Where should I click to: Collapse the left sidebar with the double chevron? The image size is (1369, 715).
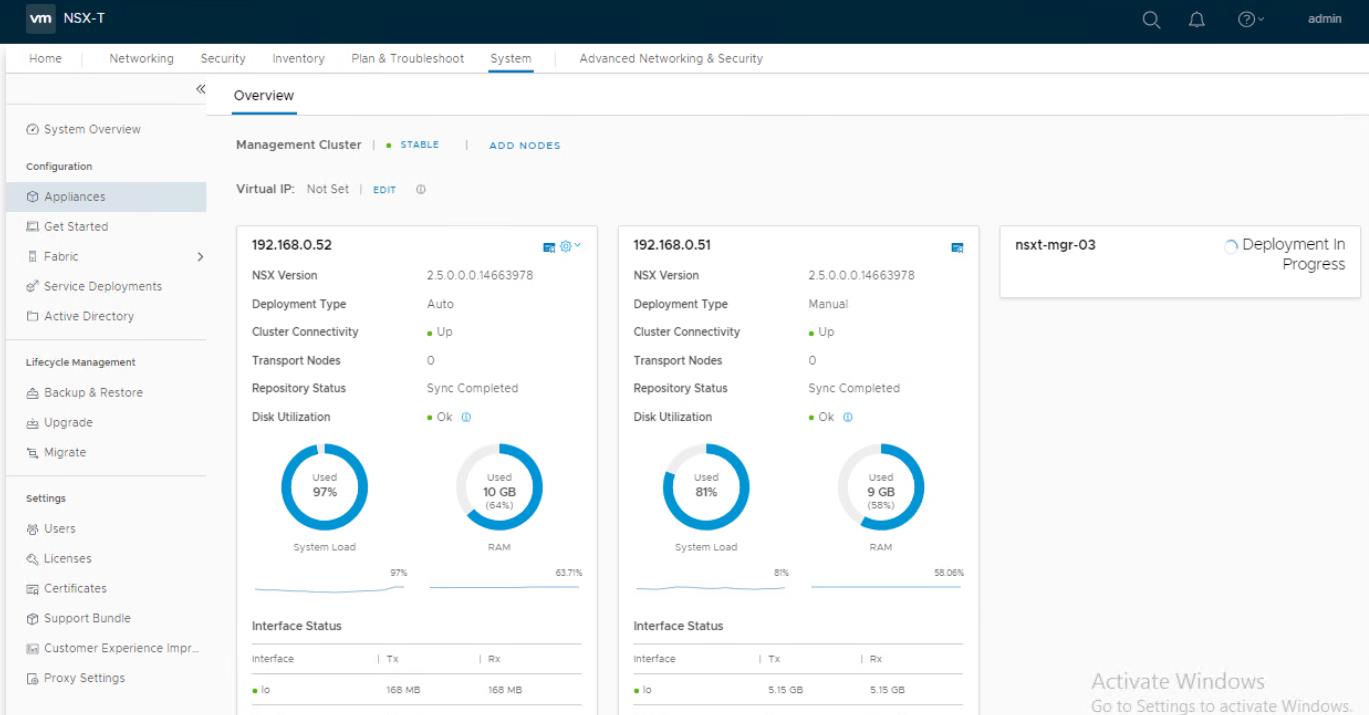pos(199,89)
